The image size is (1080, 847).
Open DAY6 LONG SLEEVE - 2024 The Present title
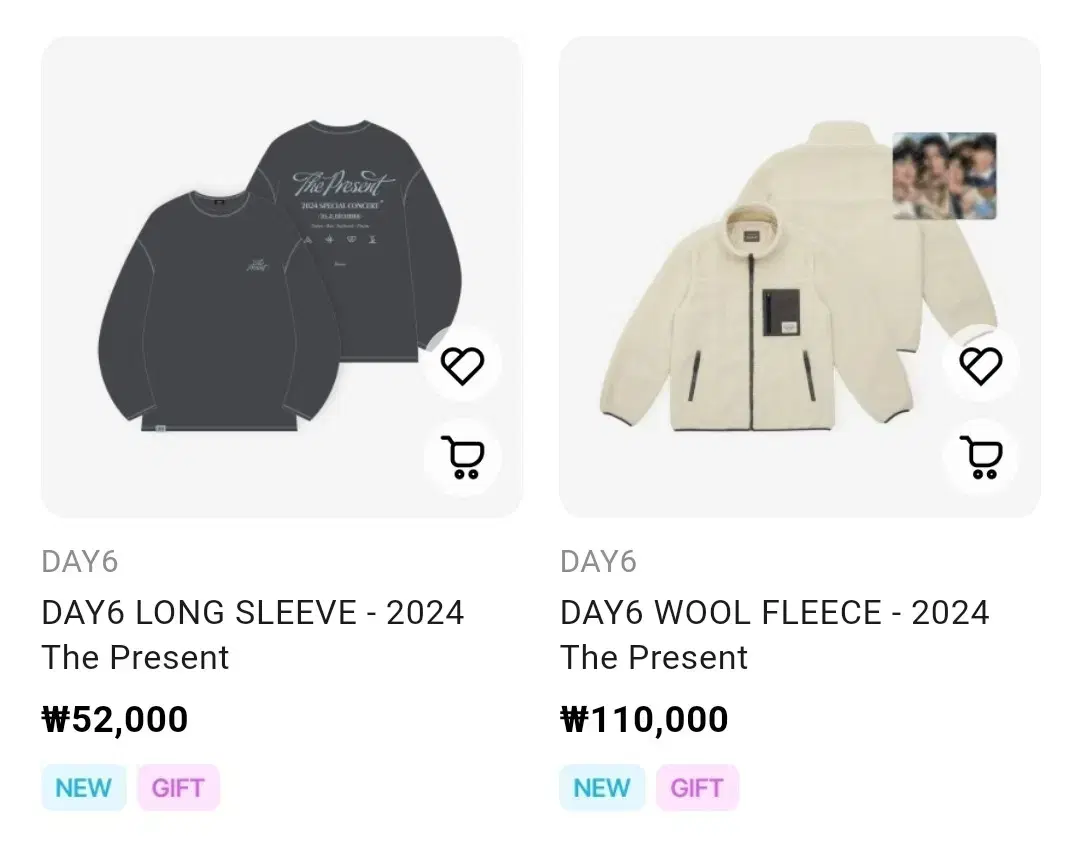253,635
